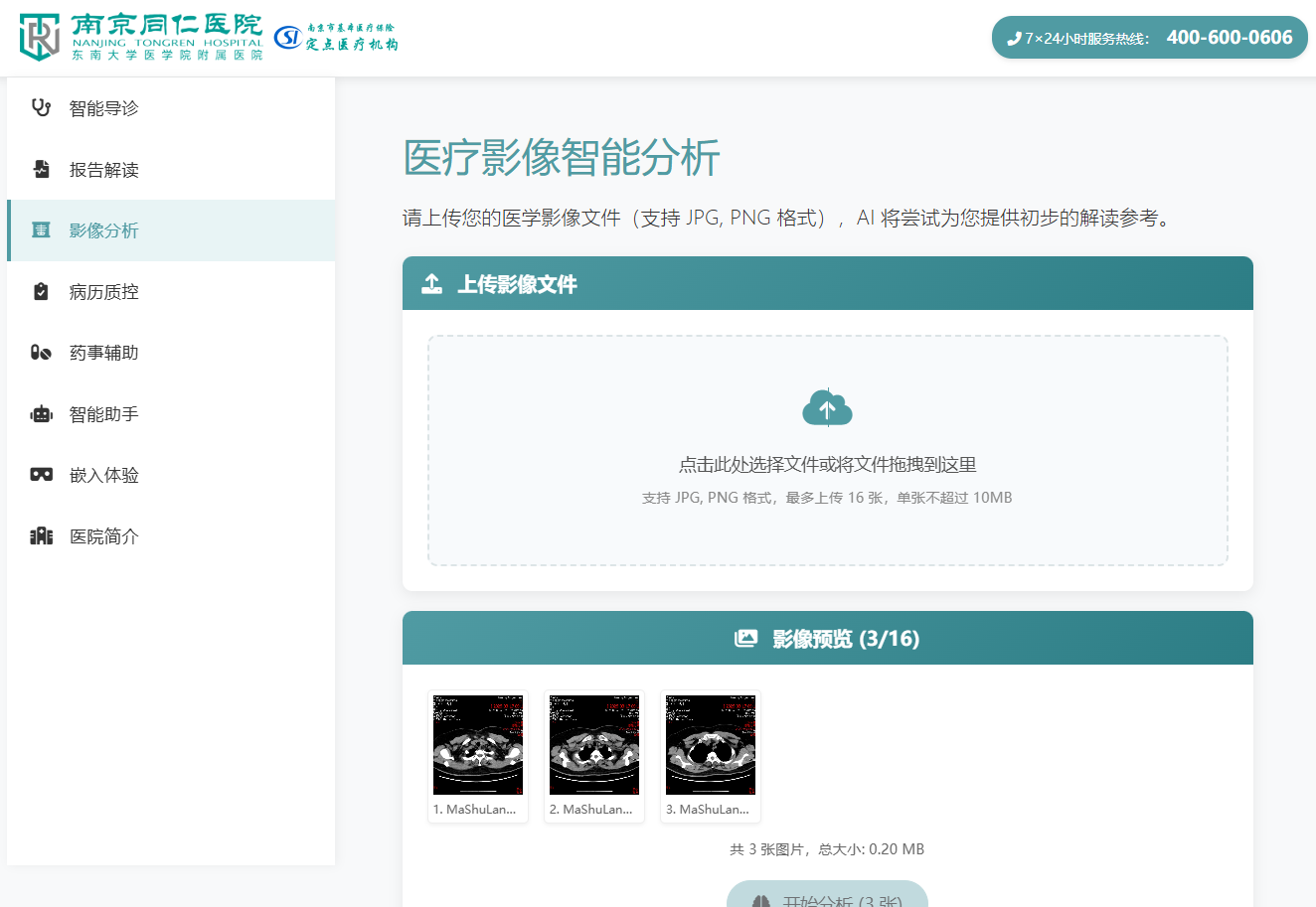1316x907 pixels.
Task: Click the cloud upload icon in upload area
Action: (x=827, y=407)
